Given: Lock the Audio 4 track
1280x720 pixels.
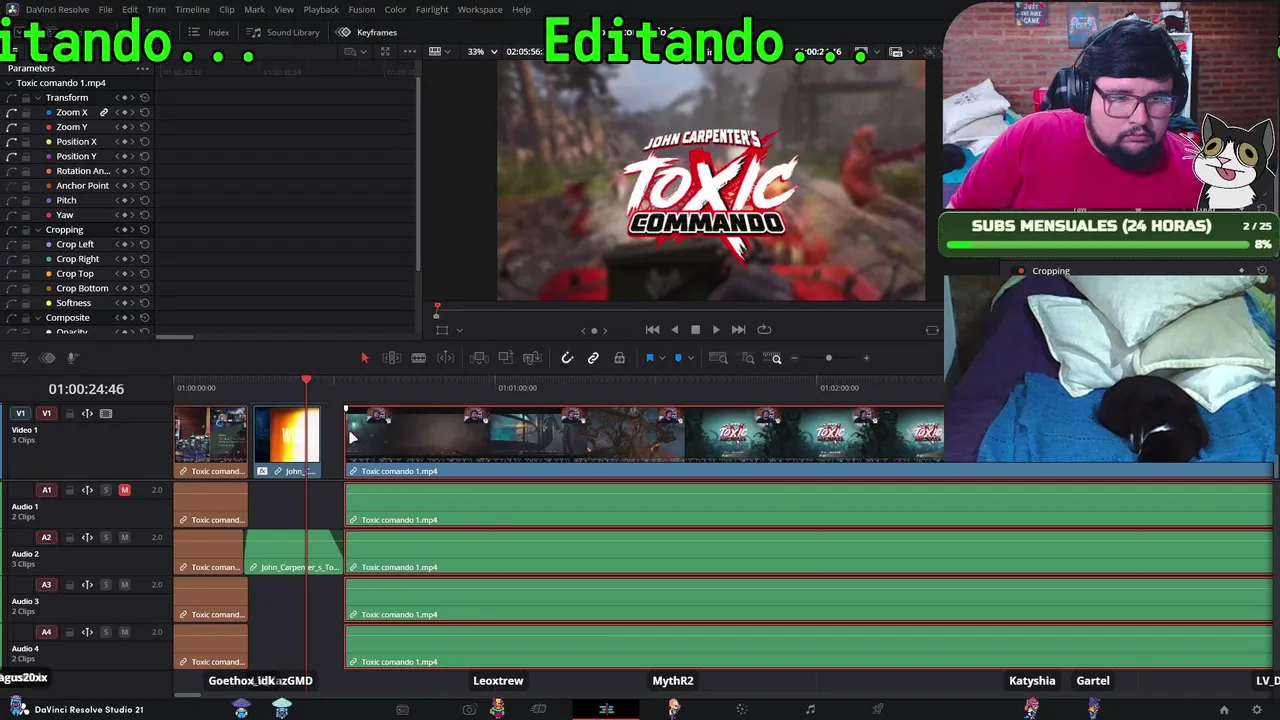Looking at the screenshot, I should click(69, 632).
